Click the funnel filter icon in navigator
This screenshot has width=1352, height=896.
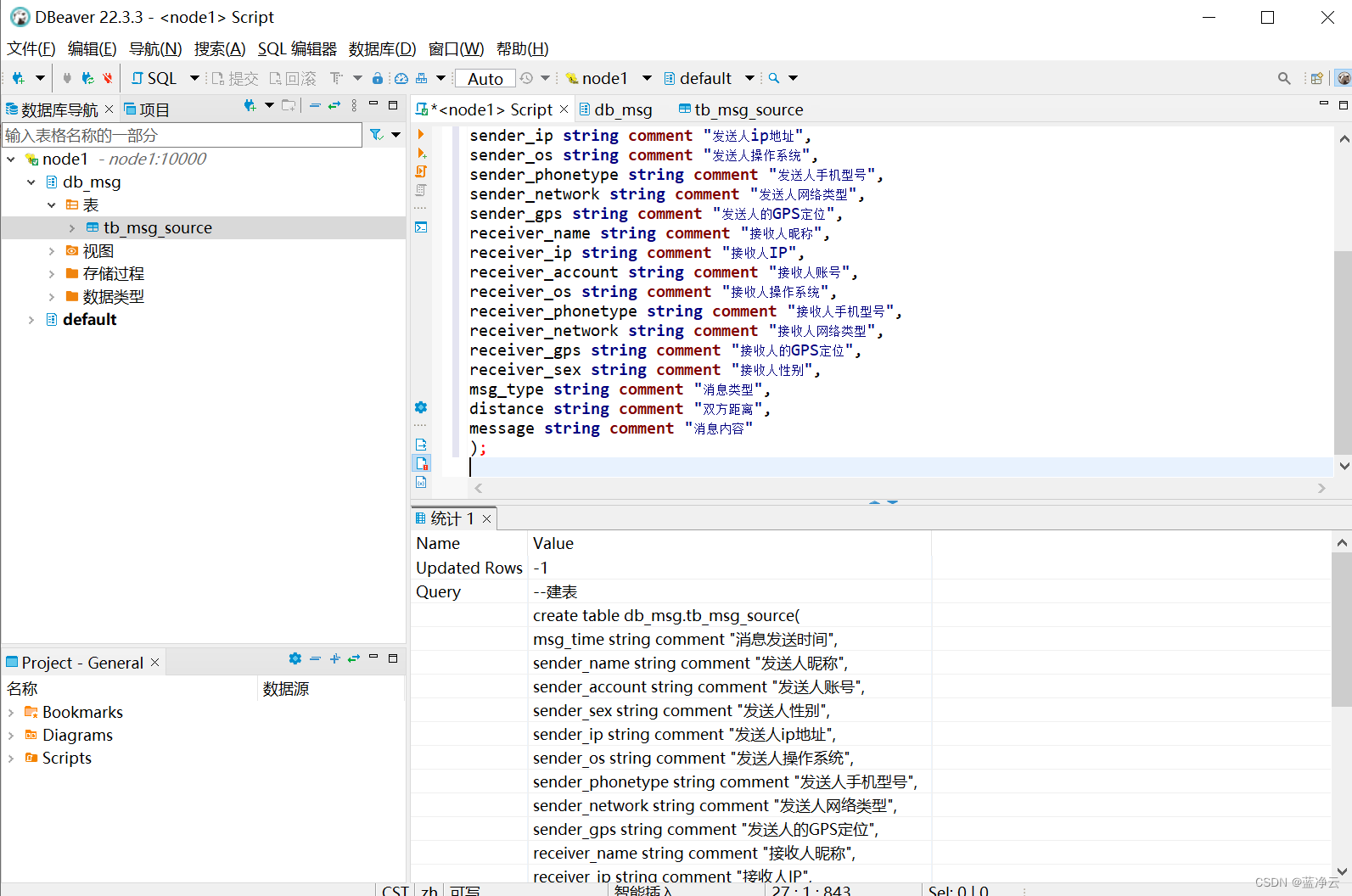tap(376, 135)
